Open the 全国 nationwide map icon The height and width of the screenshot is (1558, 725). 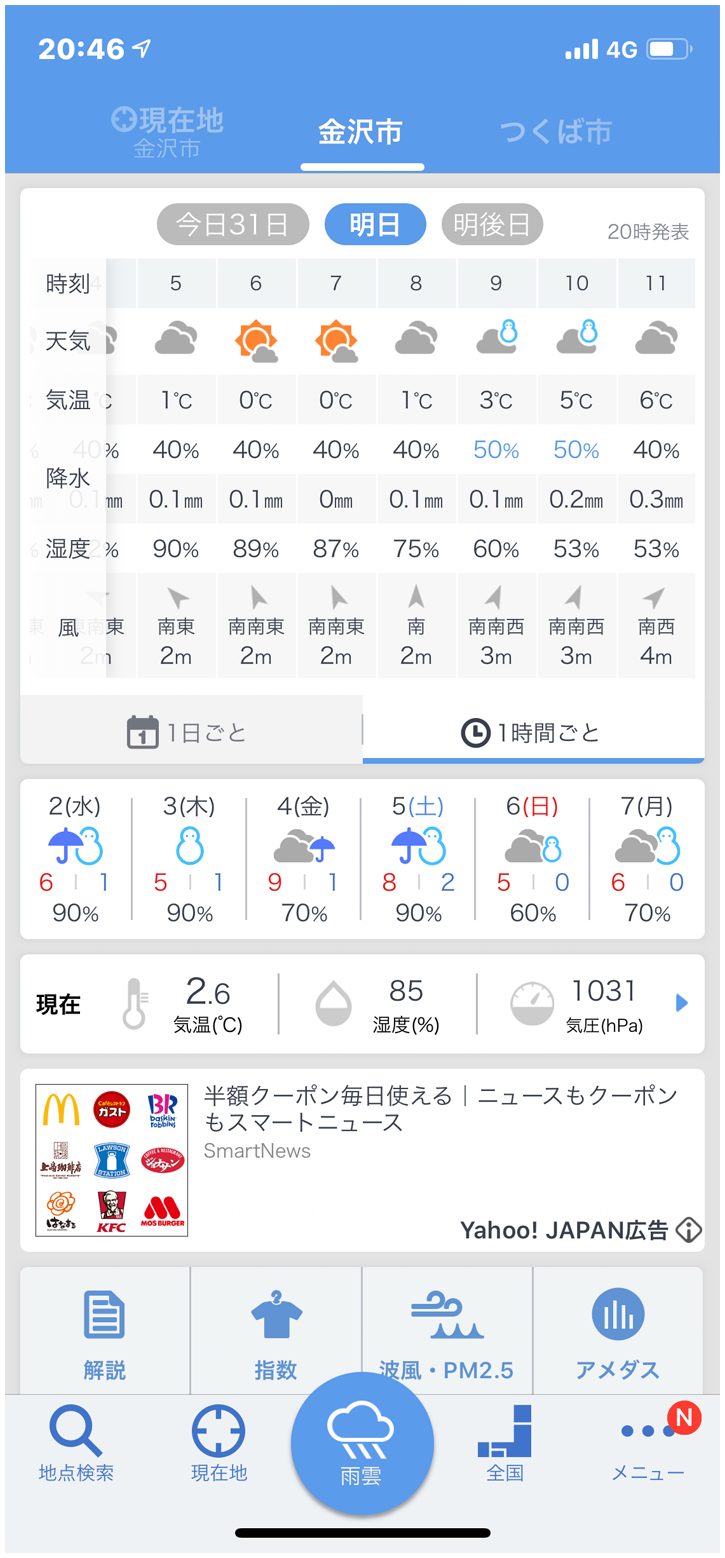pos(504,1434)
